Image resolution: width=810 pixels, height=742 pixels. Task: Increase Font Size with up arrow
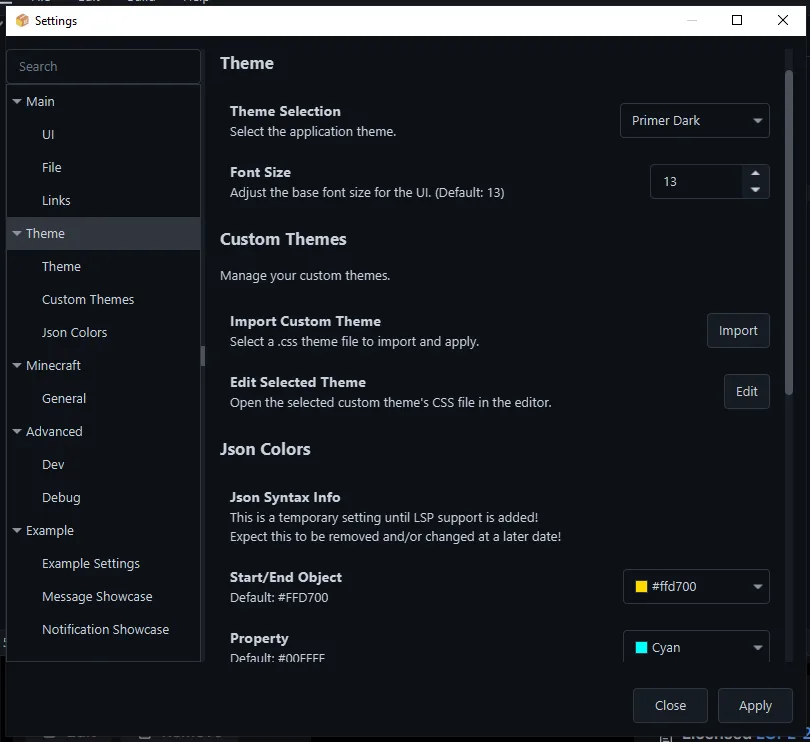click(756, 173)
